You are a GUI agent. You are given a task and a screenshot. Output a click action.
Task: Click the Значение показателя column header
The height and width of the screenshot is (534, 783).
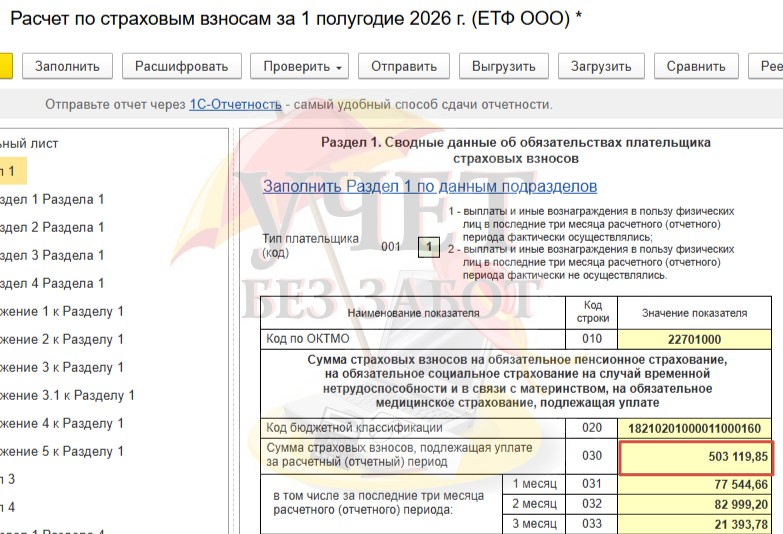(x=694, y=313)
